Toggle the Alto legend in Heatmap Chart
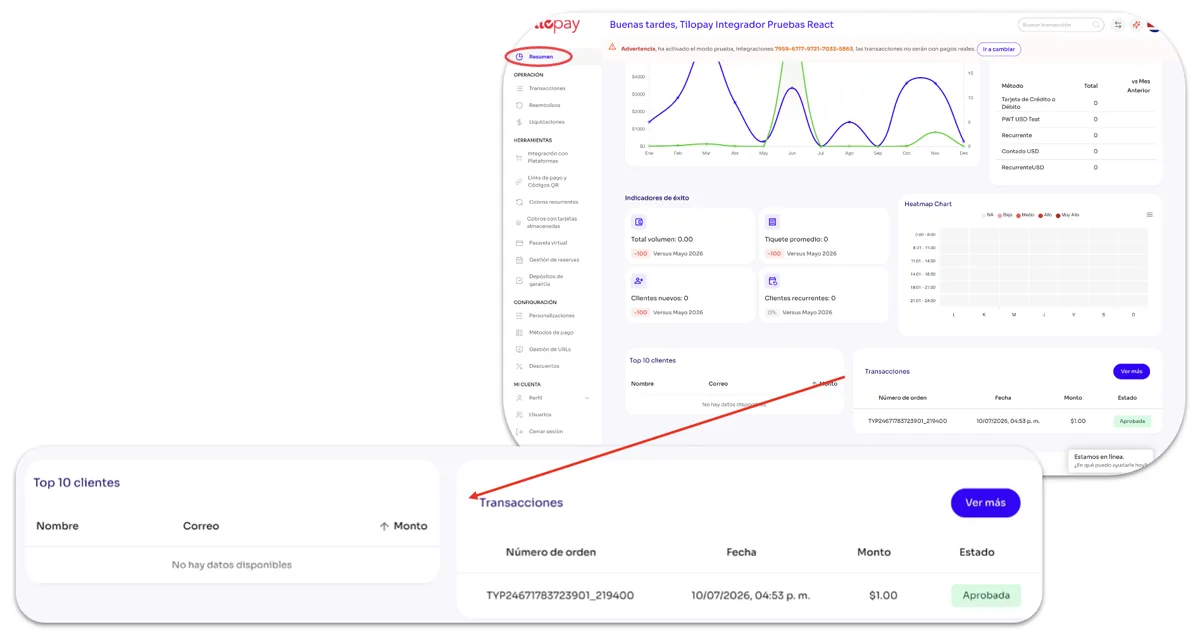1200x636 pixels. click(1046, 215)
